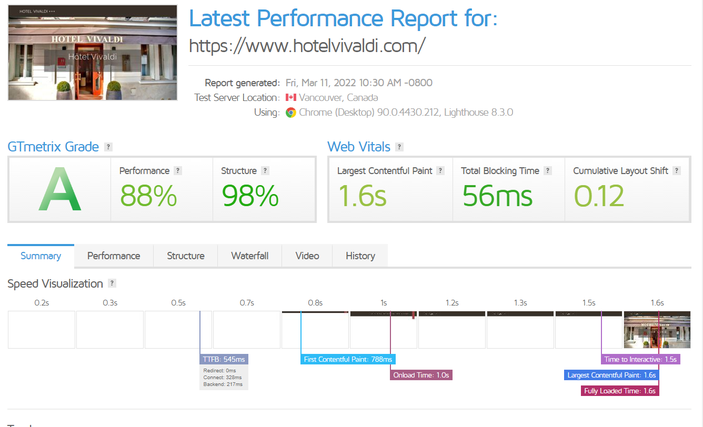Open the Performance score help icon
Viewport: 703px width, 427px height.
click(x=178, y=171)
